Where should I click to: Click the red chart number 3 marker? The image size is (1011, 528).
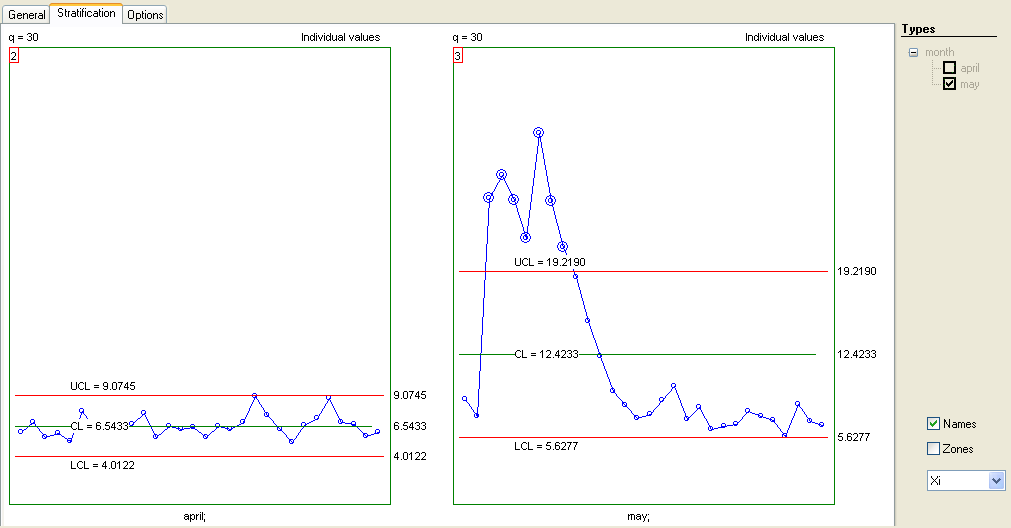[458, 57]
